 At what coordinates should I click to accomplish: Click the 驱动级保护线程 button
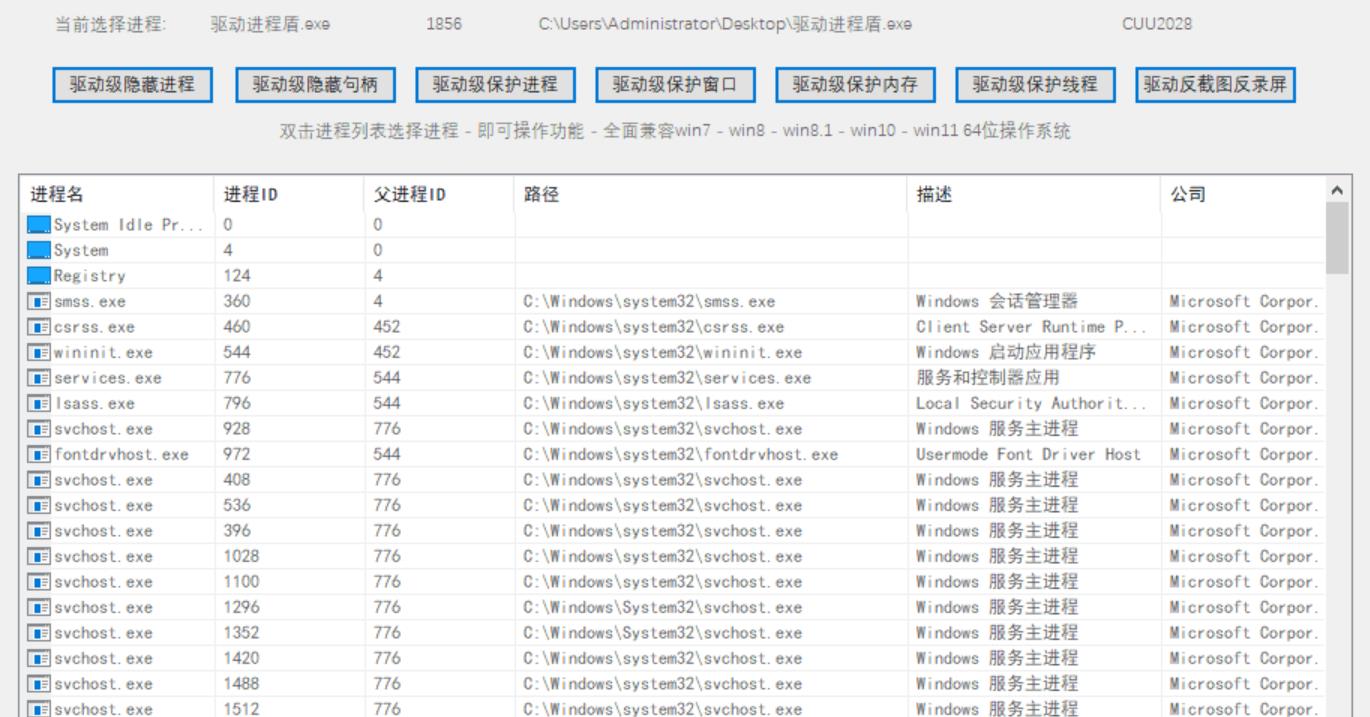click(x=1035, y=85)
